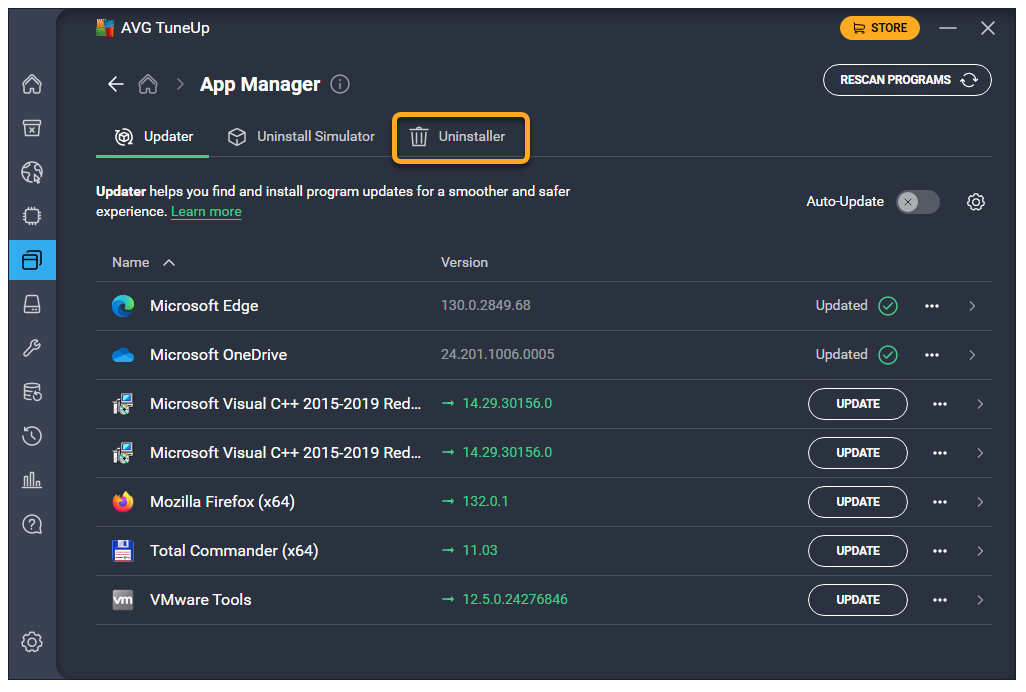Open the disk drive sidebar icon
The height and width of the screenshot is (692, 1026).
[x=32, y=304]
